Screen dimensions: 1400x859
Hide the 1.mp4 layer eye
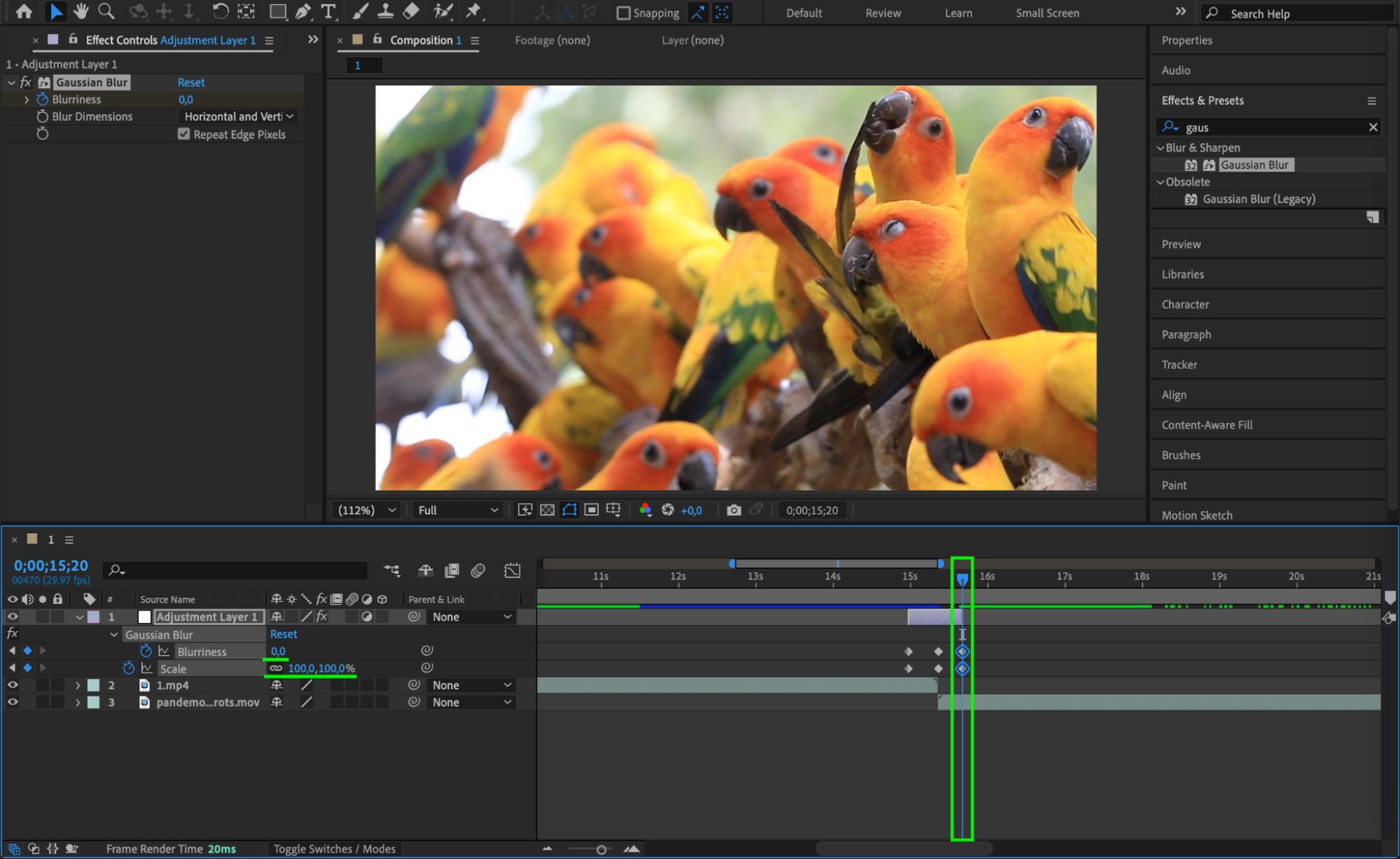point(13,685)
